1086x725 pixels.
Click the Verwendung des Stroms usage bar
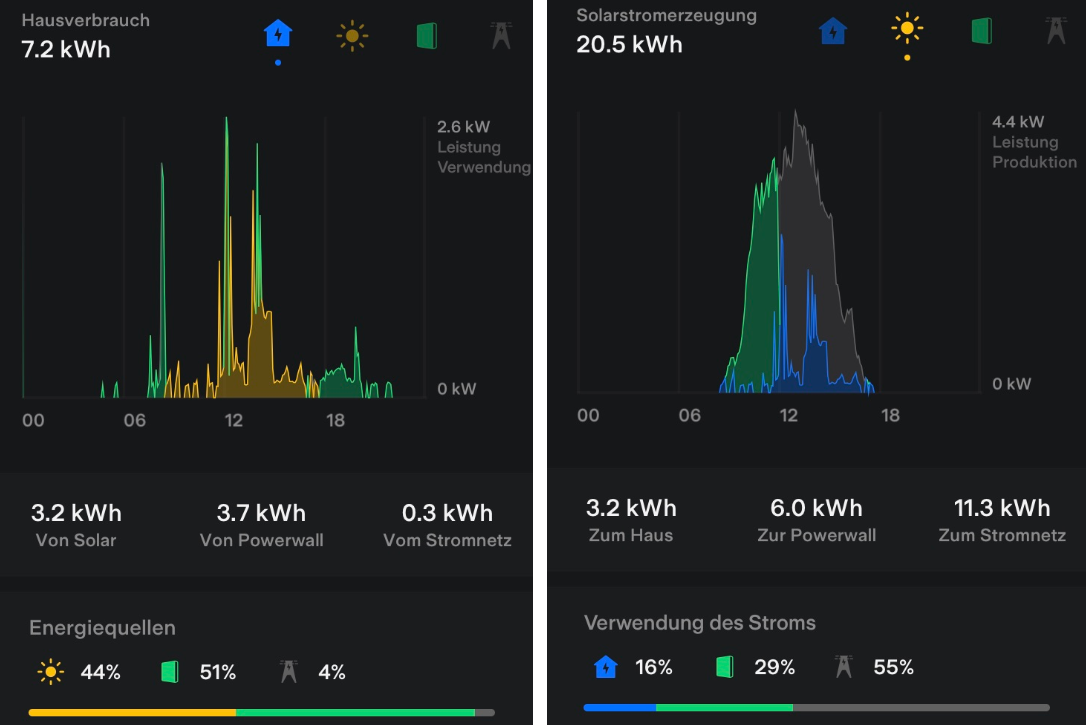[816, 707]
